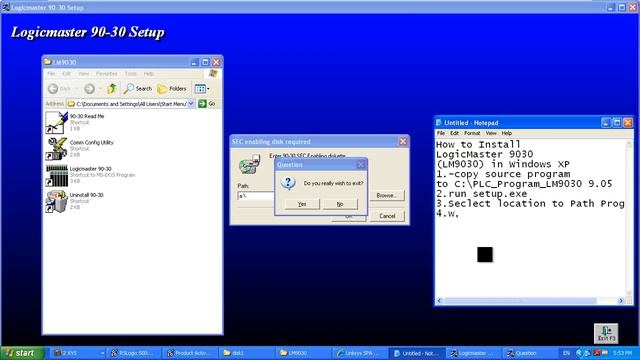Click Notepad's scroll-left arrow
The image size is (640, 360).
click(440, 301)
